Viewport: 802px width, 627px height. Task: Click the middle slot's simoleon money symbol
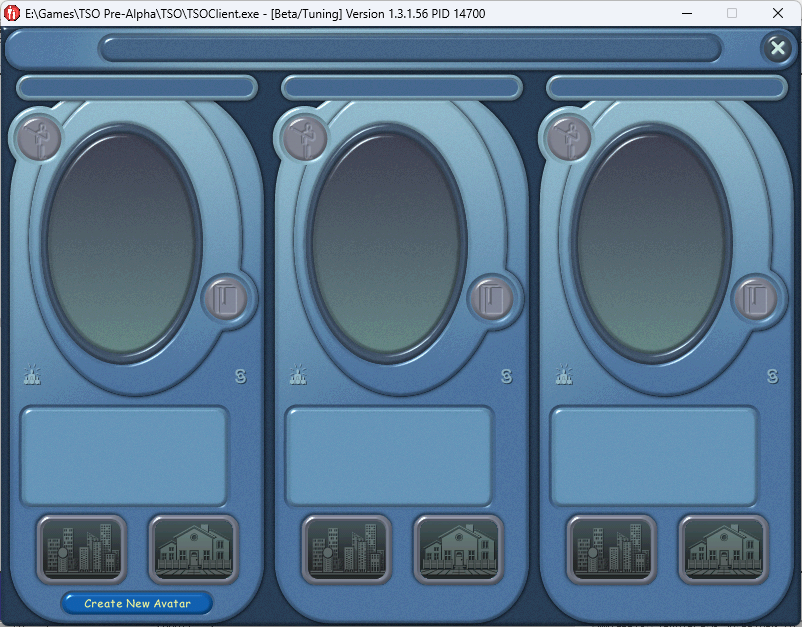point(506,376)
